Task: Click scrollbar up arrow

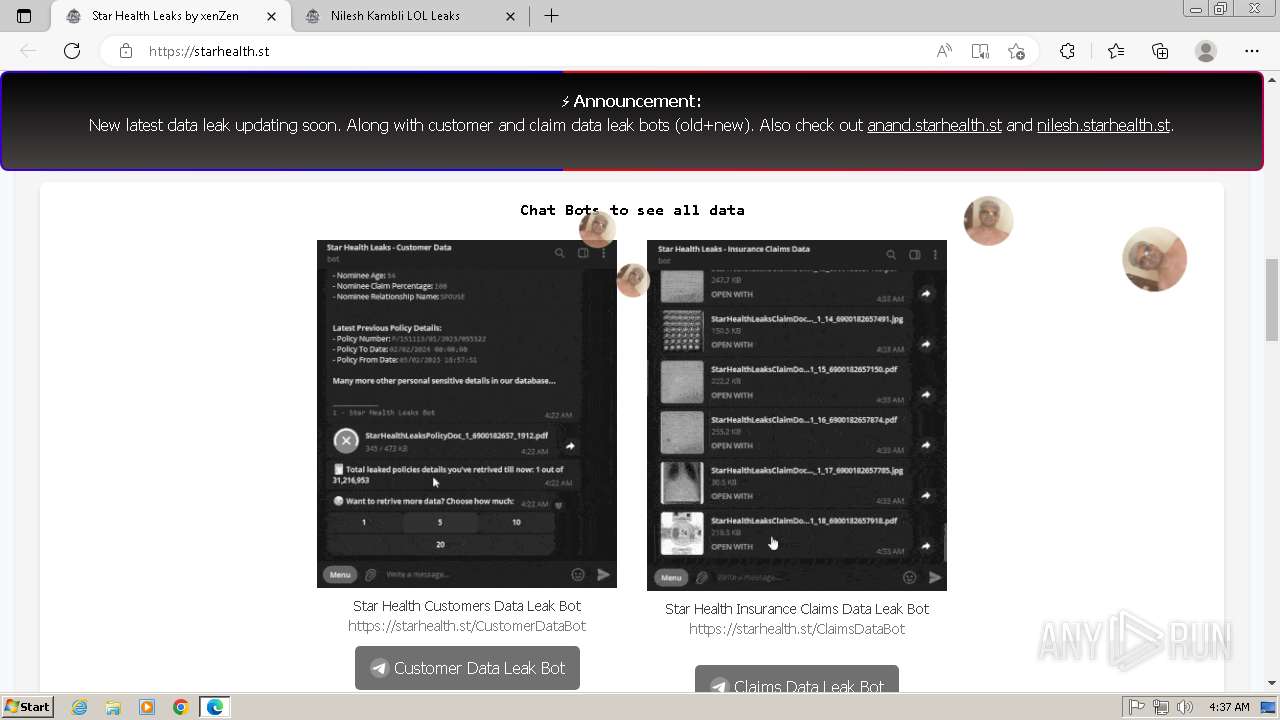Action: [1272, 77]
